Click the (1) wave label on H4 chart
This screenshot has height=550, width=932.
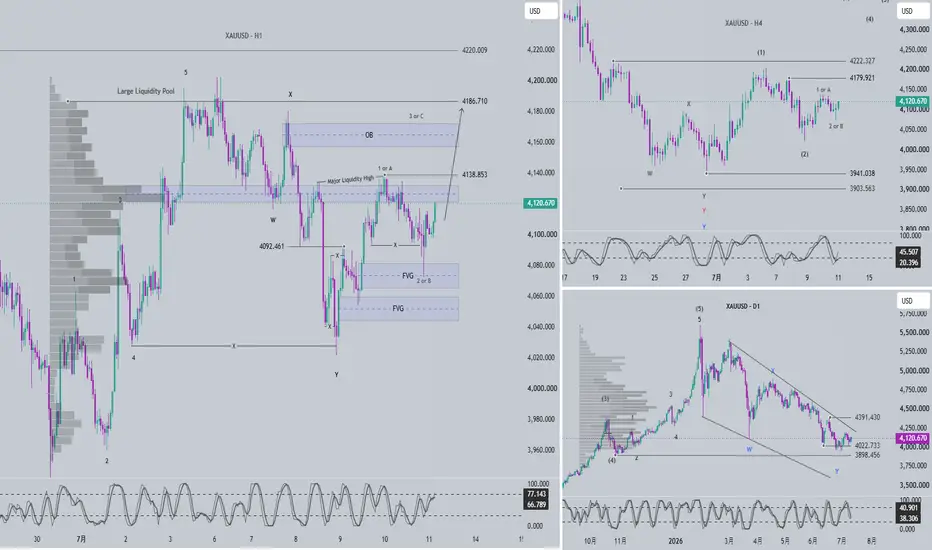pos(761,53)
